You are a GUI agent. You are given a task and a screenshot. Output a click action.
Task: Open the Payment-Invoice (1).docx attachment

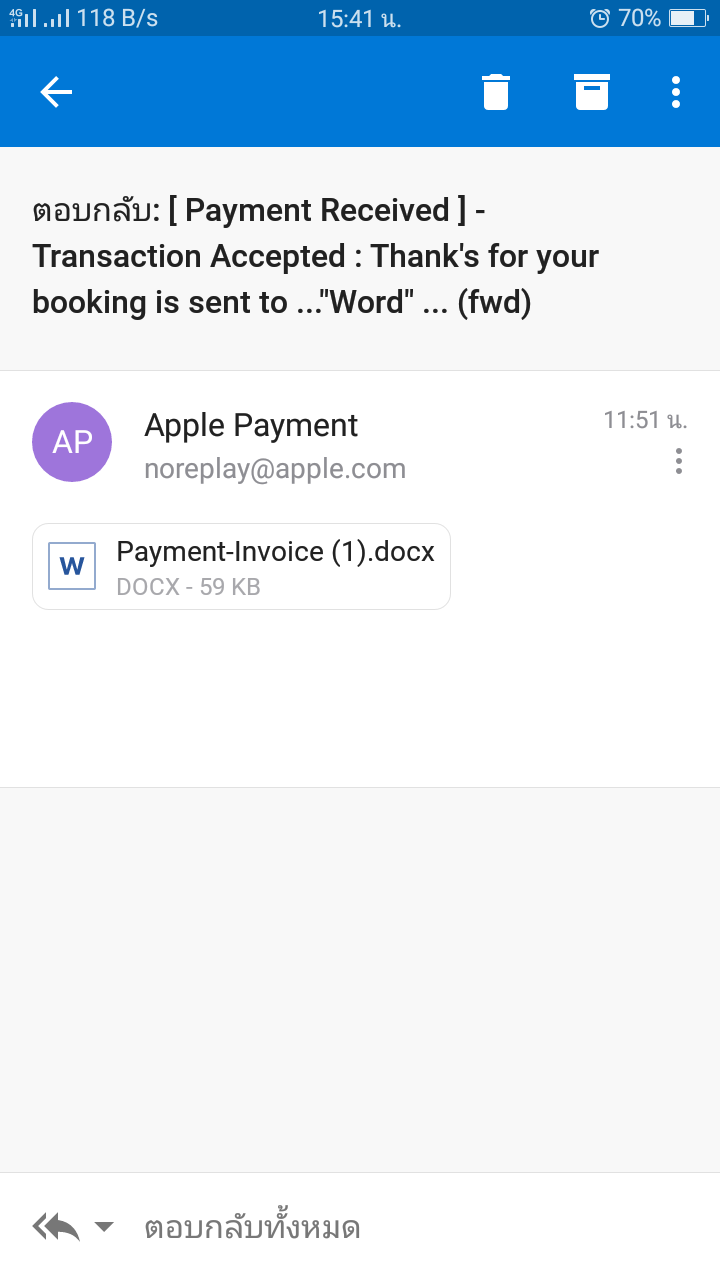pyautogui.click(x=275, y=552)
